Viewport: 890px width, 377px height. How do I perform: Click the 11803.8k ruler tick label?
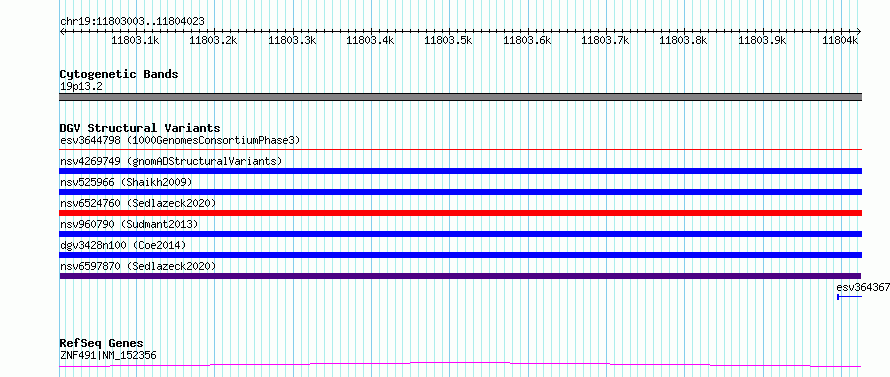pyautogui.click(x=684, y=40)
